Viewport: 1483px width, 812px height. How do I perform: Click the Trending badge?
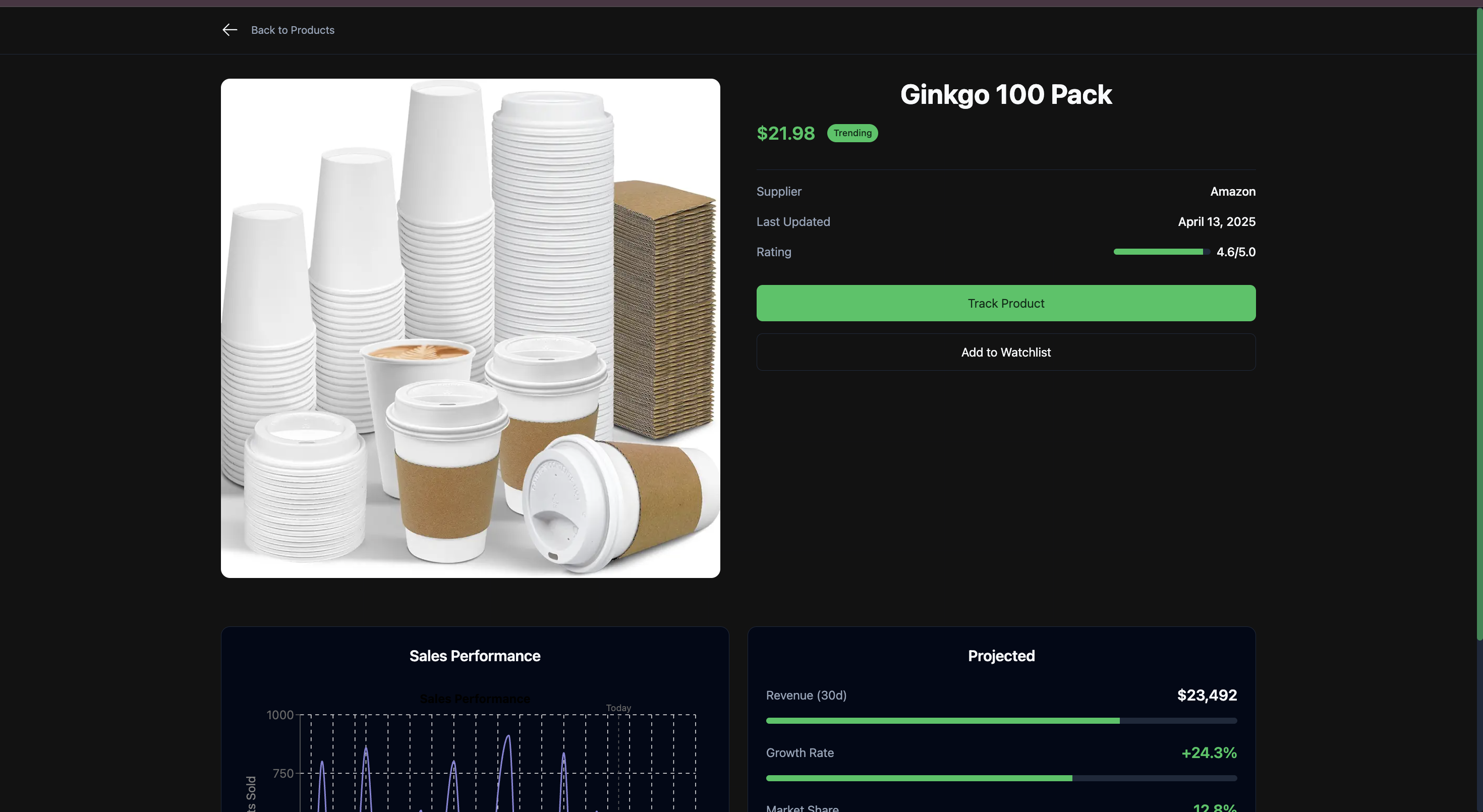(852, 133)
